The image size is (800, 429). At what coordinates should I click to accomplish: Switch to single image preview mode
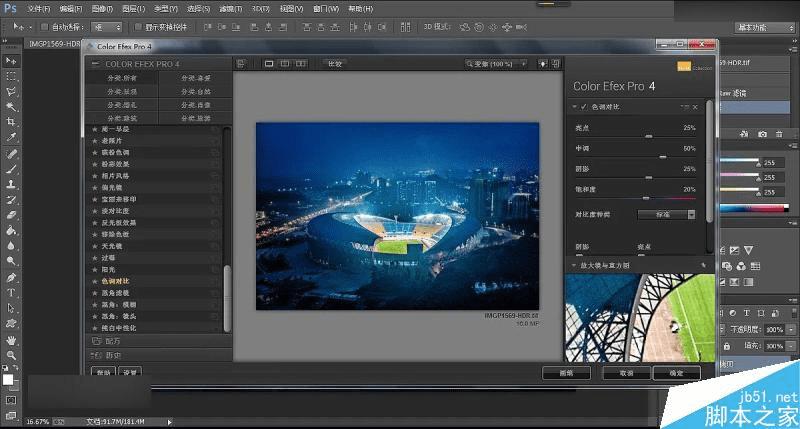point(269,64)
